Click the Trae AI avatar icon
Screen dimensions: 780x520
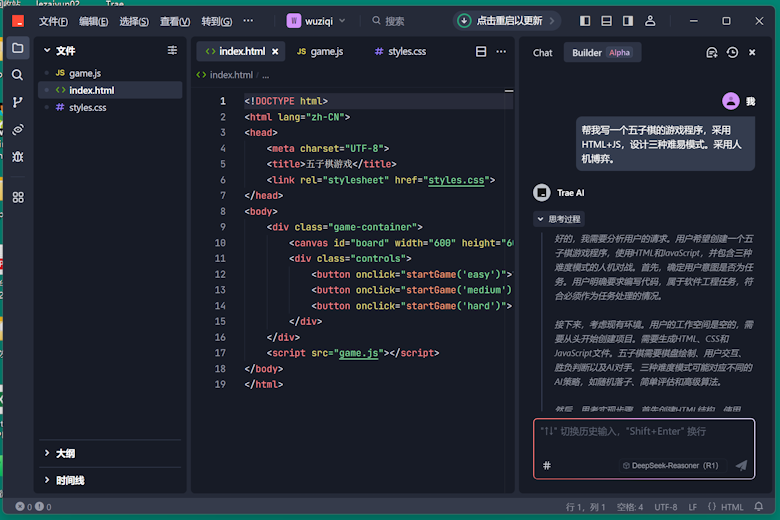[x=541, y=193]
